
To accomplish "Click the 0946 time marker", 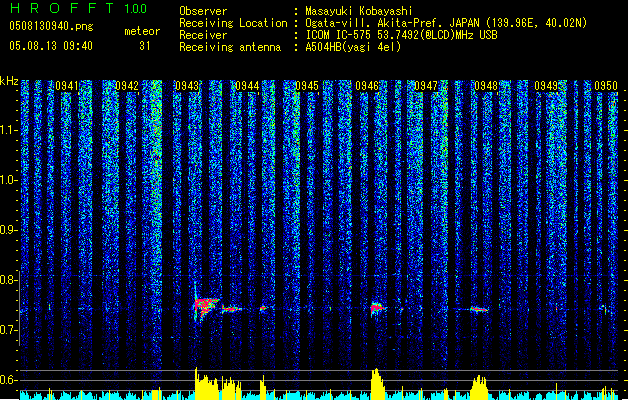I will pos(367,86).
